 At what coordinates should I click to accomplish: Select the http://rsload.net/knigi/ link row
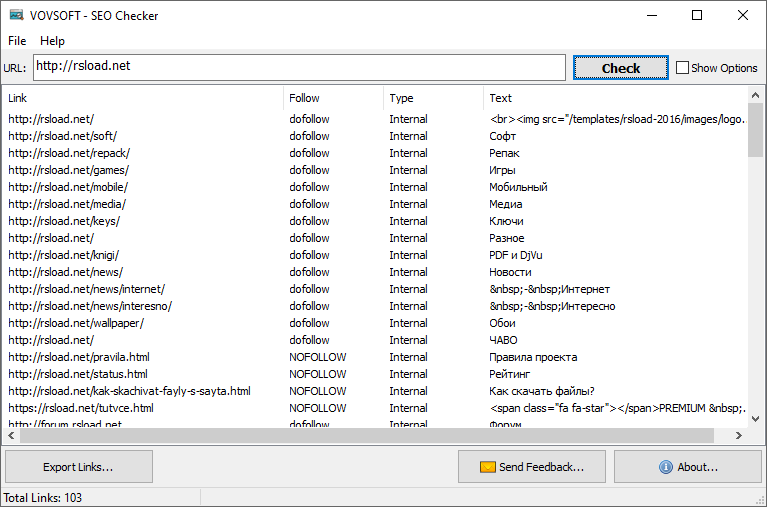pyautogui.click(x=376, y=255)
